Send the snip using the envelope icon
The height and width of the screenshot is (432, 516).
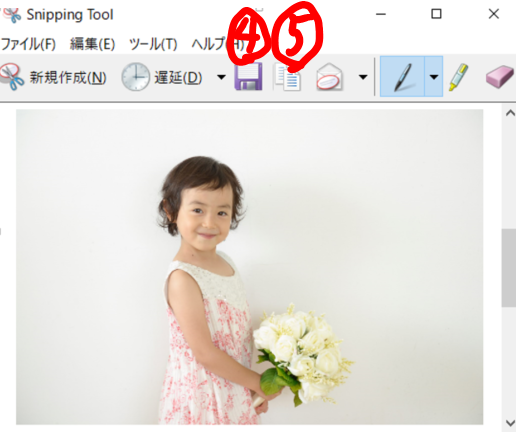click(x=329, y=77)
